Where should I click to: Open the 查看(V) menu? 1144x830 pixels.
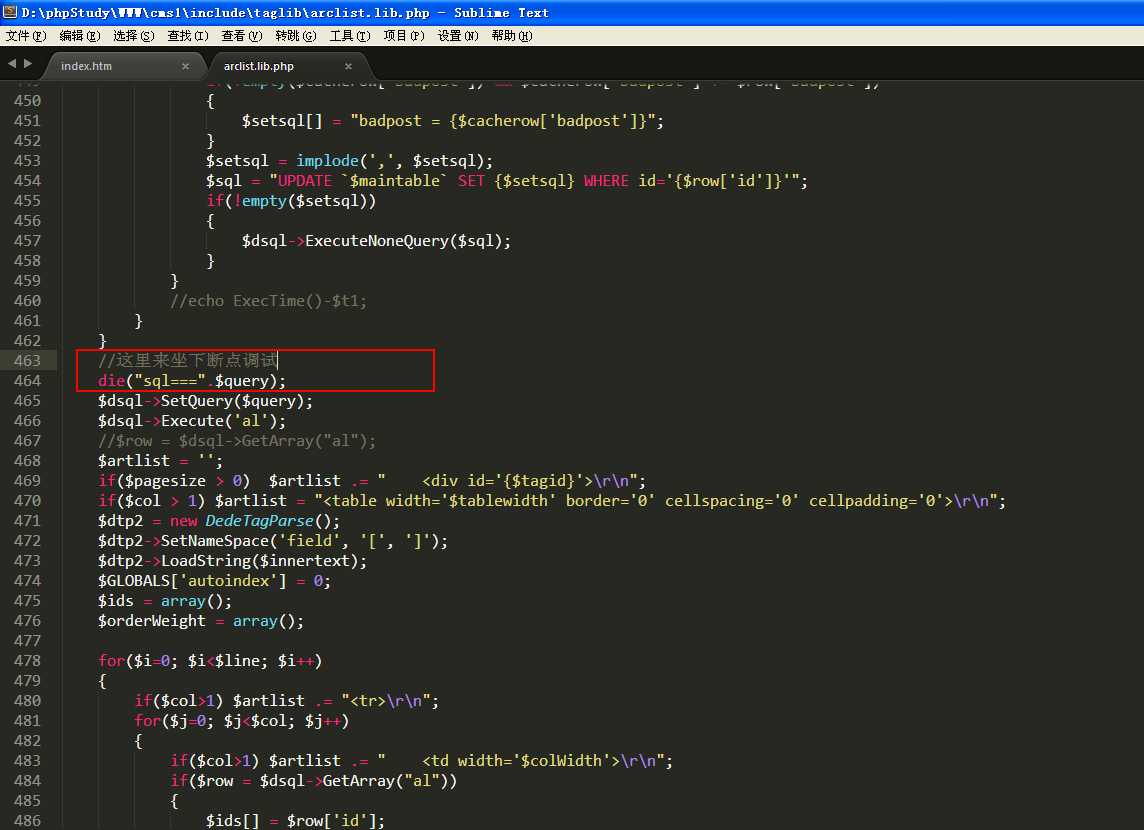(x=241, y=36)
